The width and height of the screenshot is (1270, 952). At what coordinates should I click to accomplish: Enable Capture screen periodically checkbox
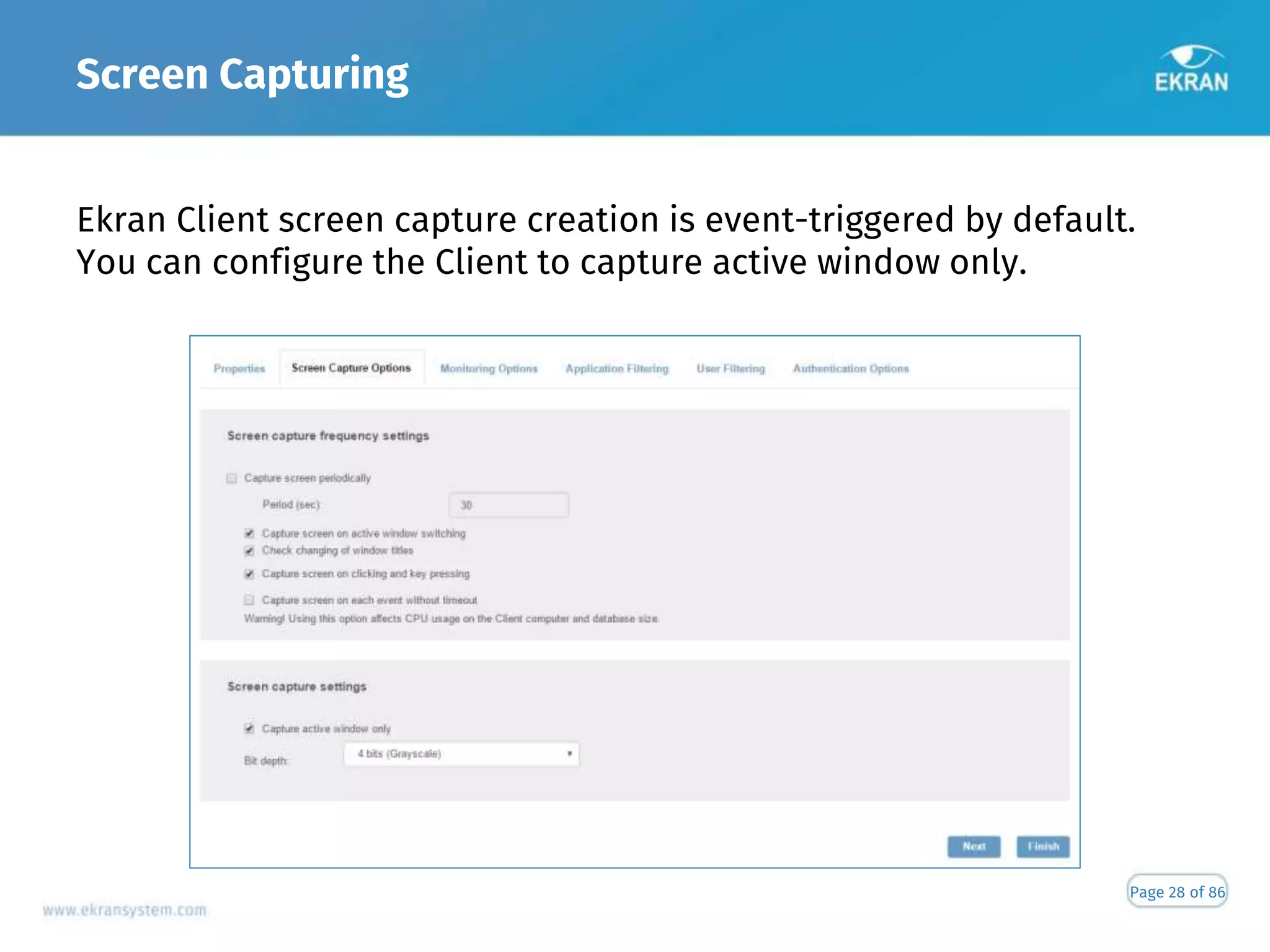pyautogui.click(x=232, y=478)
